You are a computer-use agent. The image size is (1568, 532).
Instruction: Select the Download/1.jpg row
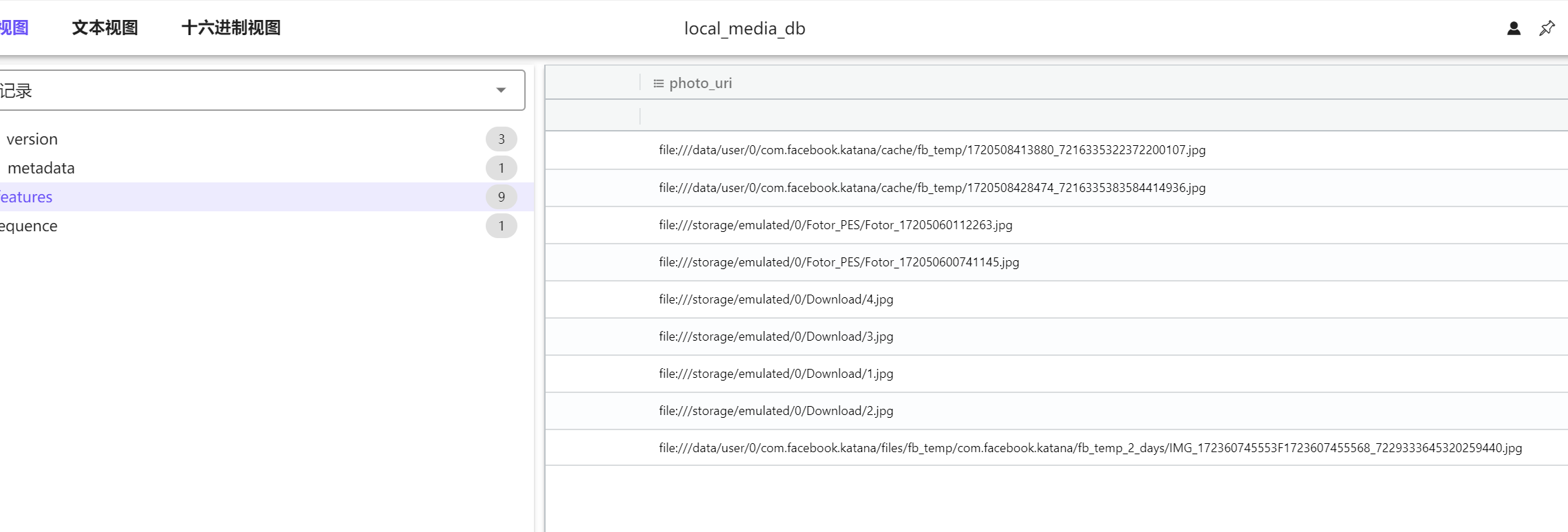click(x=1057, y=374)
